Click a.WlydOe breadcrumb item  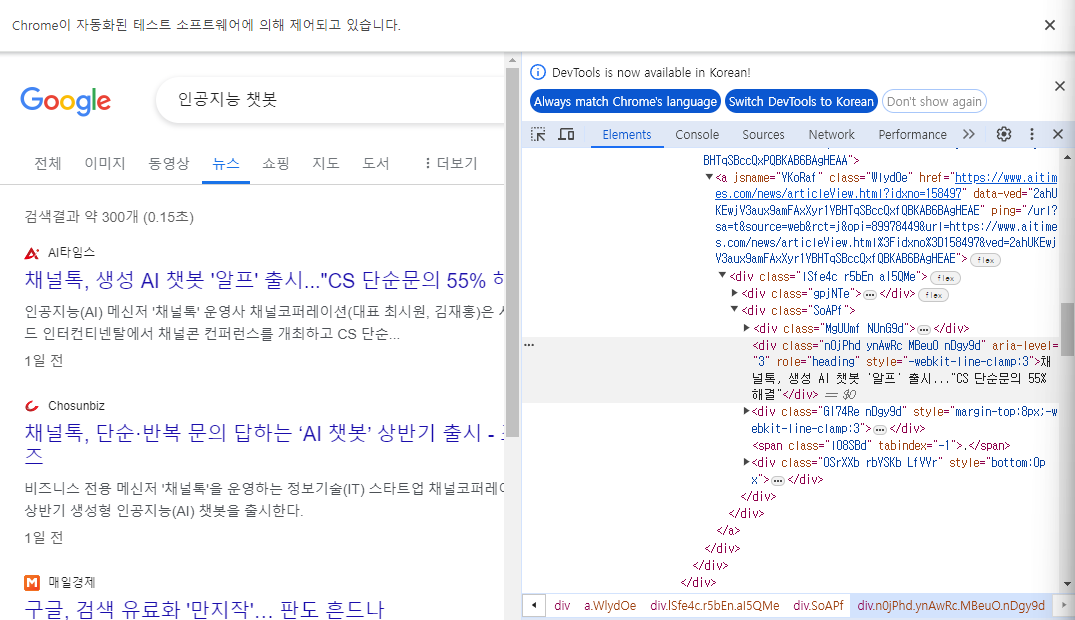point(609,606)
